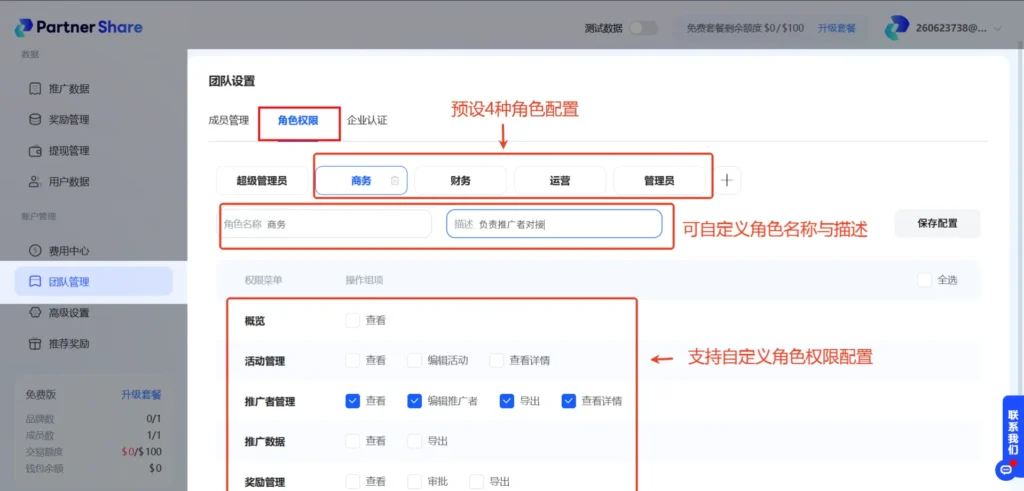Click the 描述 input field
The height and width of the screenshot is (491, 1024).
pyautogui.click(x=565, y=225)
